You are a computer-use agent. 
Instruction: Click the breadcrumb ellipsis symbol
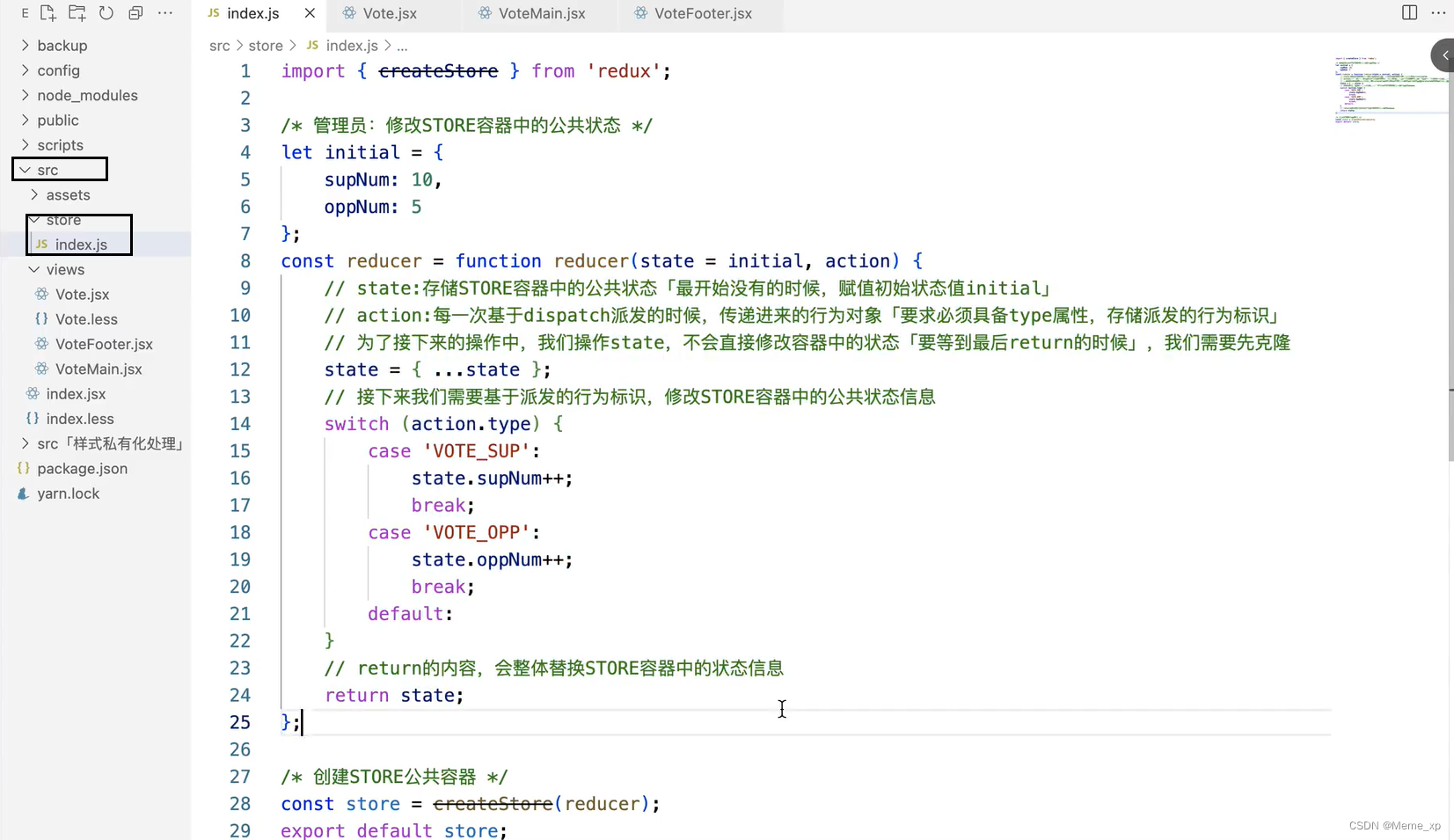pos(402,46)
